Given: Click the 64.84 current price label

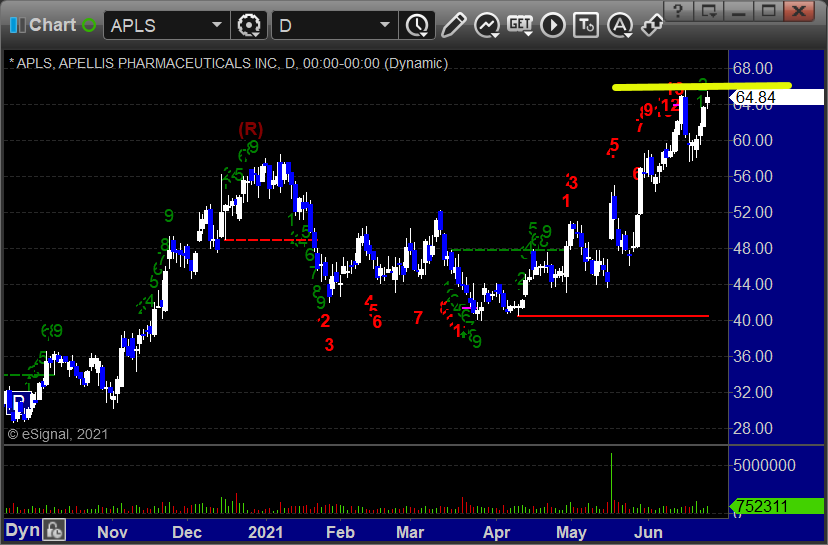Looking at the screenshot, I should [x=776, y=97].
